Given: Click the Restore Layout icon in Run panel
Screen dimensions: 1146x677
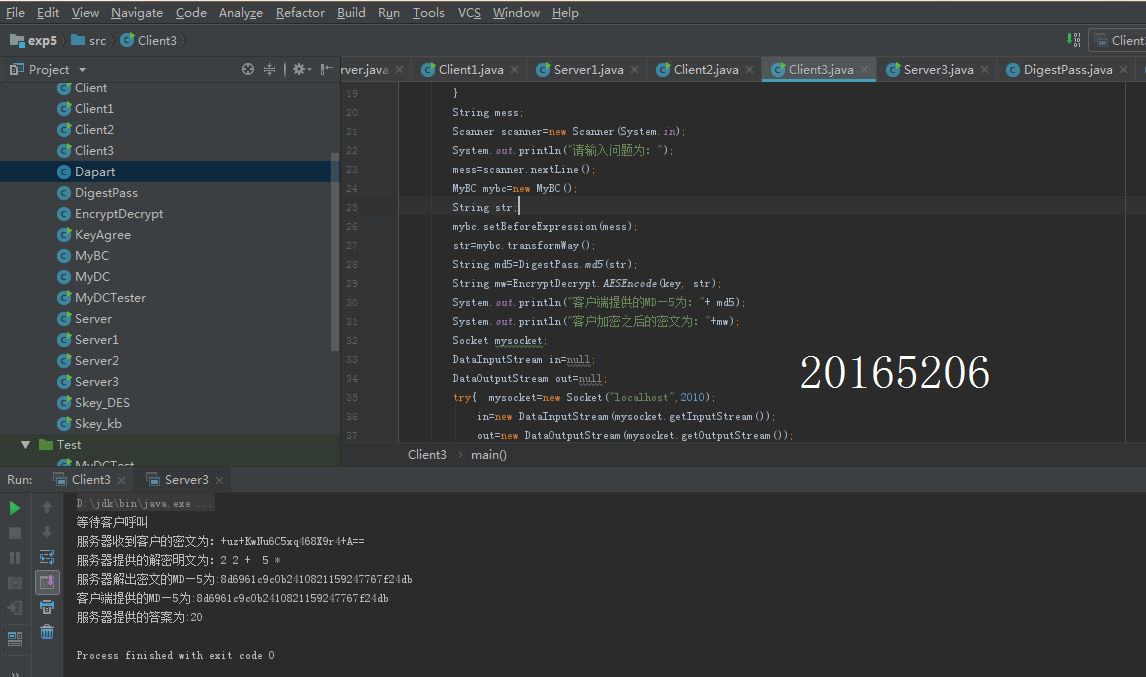Looking at the screenshot, I should 15,639.
